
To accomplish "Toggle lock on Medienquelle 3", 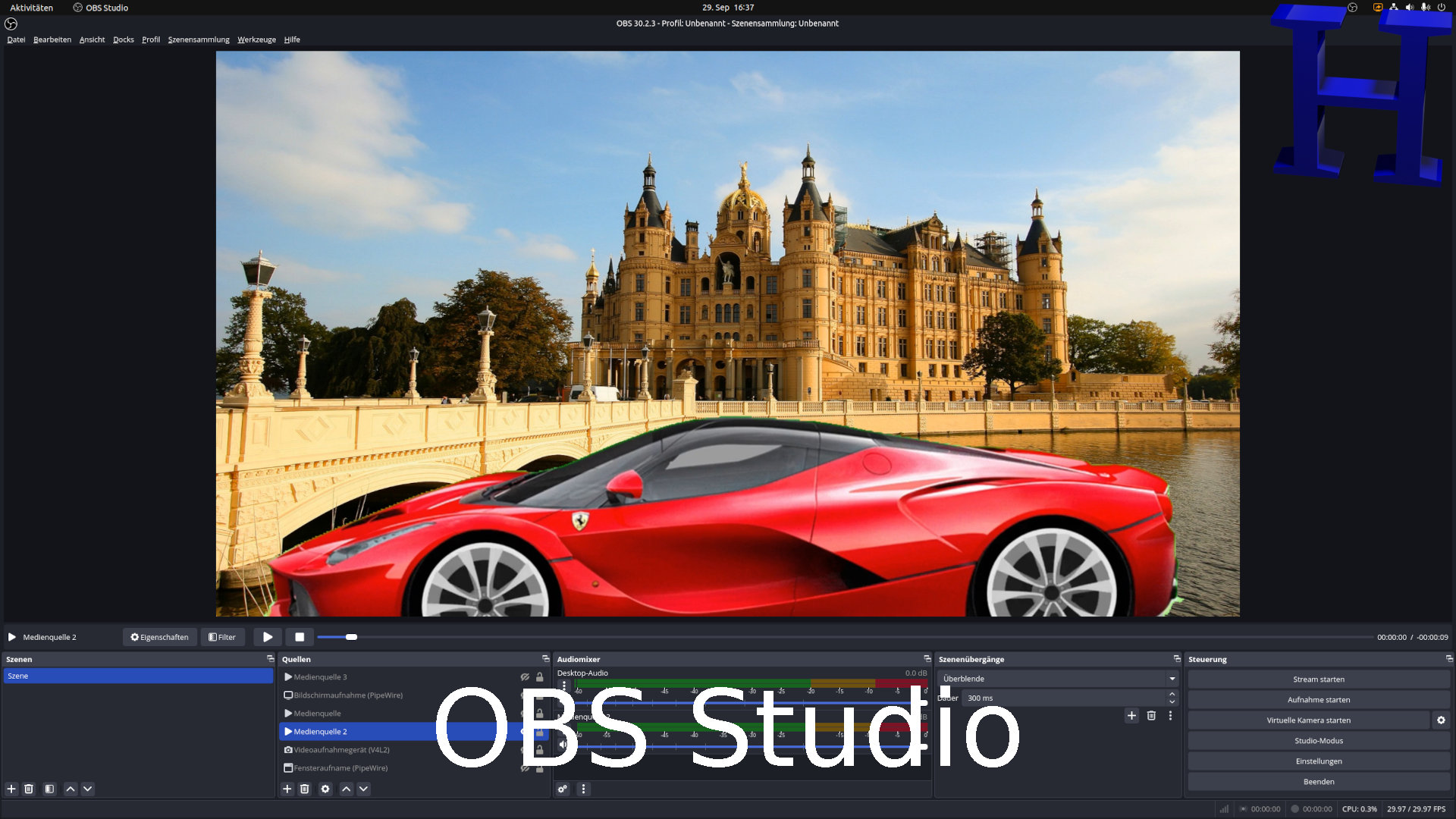I will (540, 677).
